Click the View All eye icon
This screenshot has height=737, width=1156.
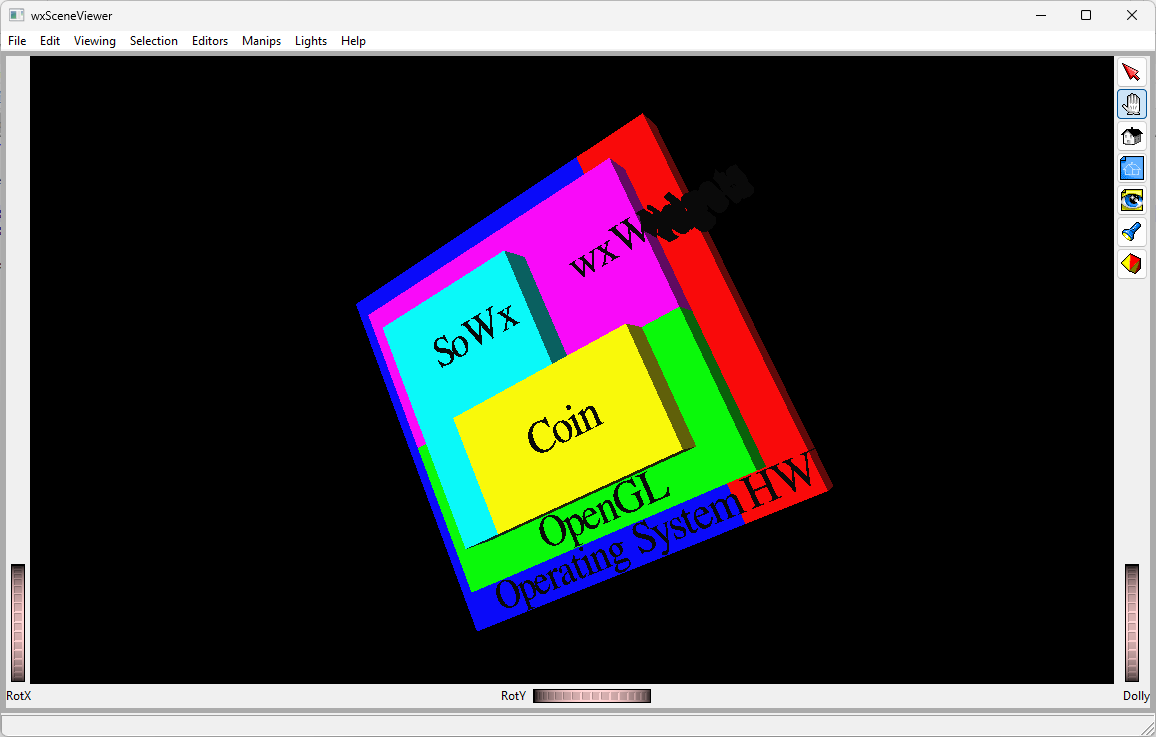point(1132,200)
